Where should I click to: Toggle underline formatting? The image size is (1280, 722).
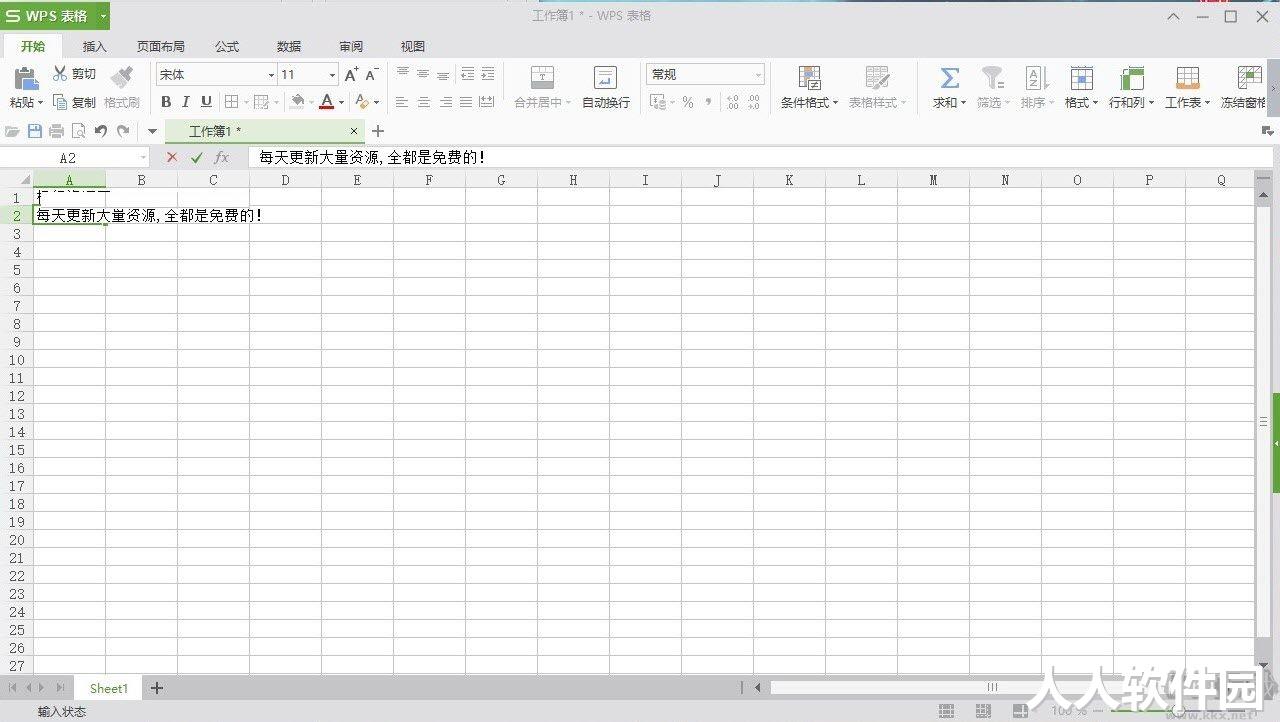206,102
